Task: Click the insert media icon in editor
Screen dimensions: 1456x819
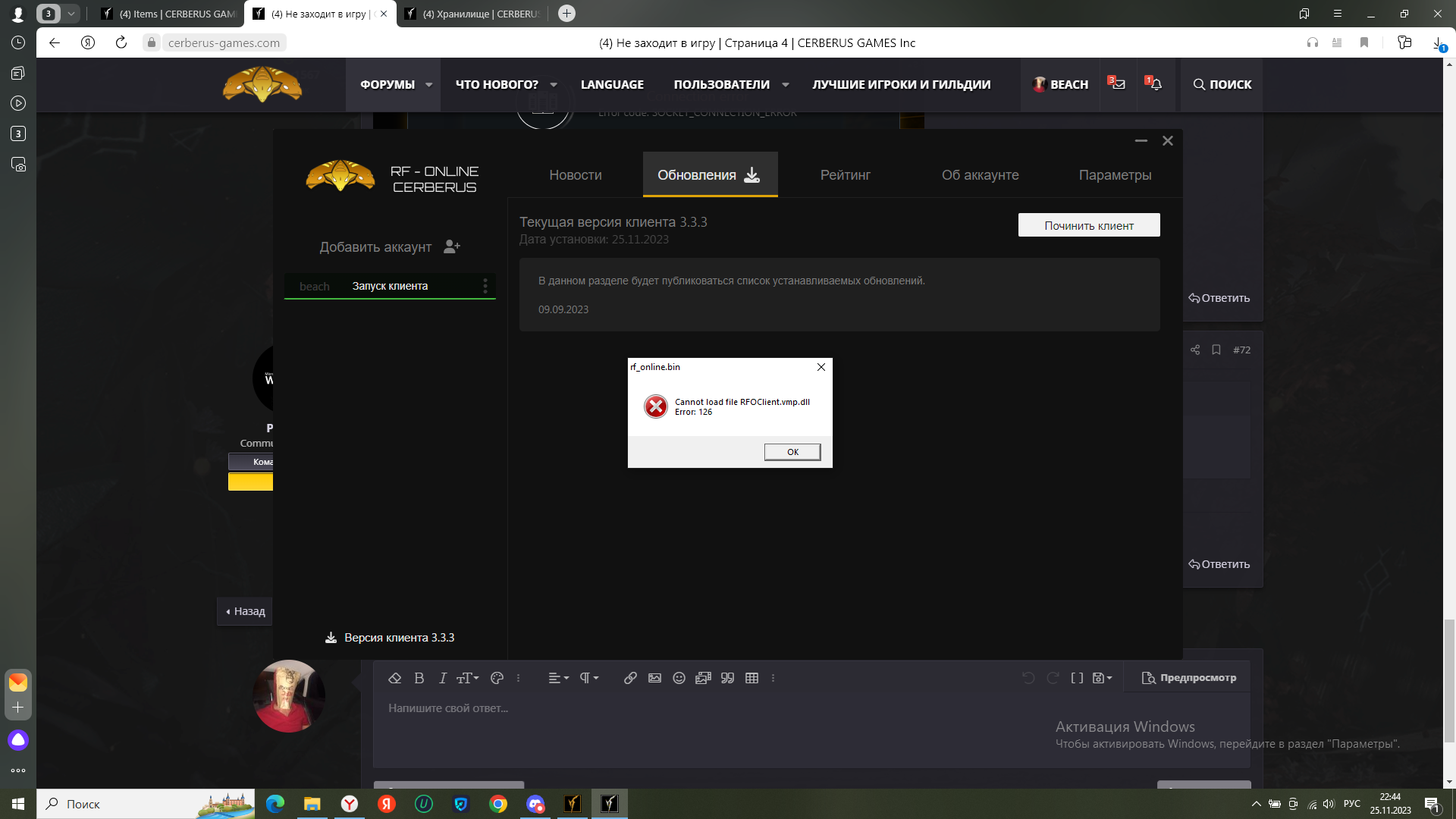Action: tap(703, 678)
